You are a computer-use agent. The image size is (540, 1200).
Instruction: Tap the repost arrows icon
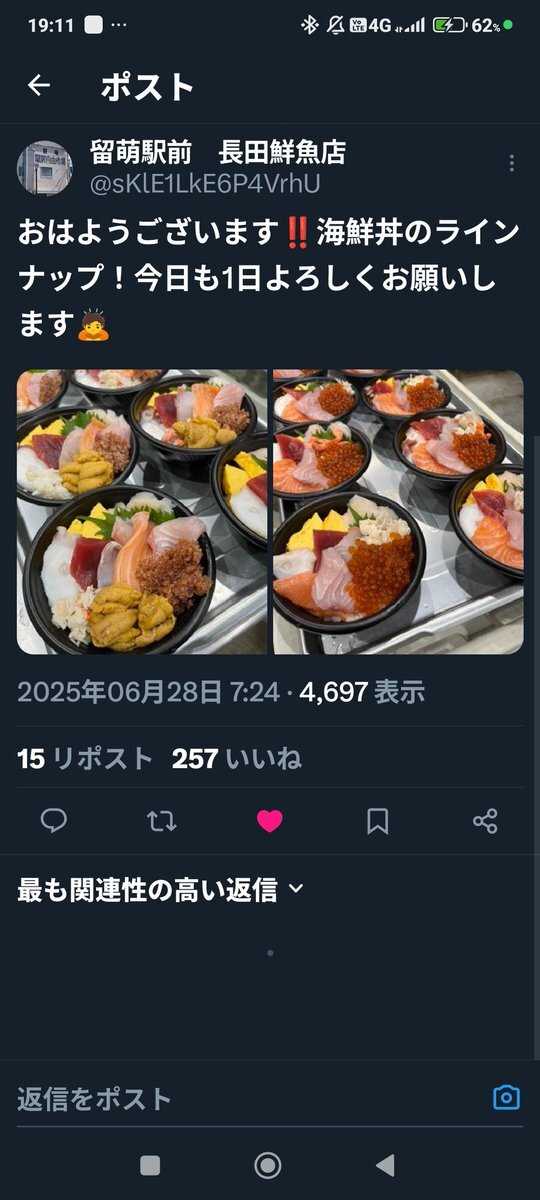(x=162, y=821)
